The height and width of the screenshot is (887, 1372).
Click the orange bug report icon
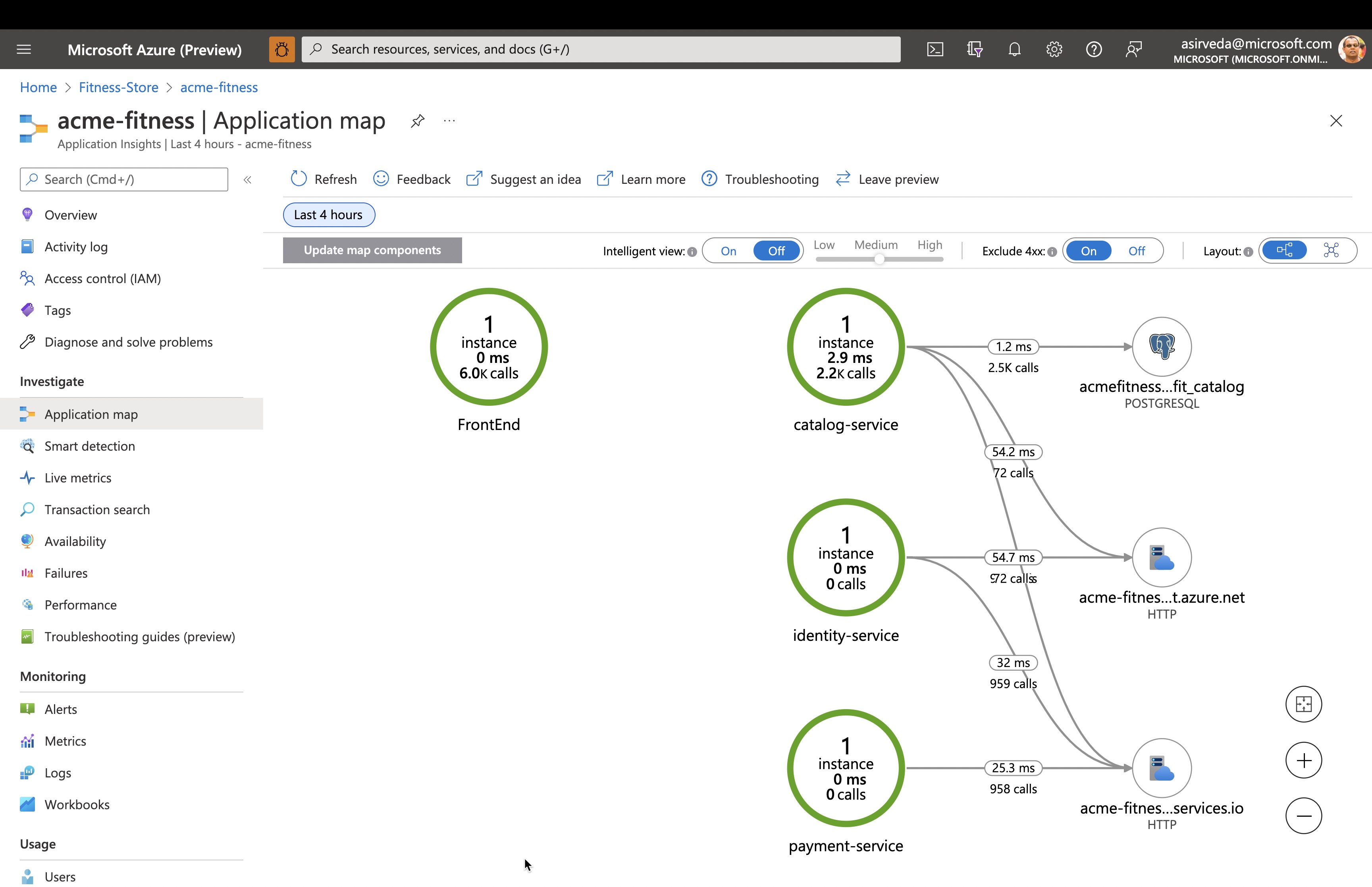pyautogui.click(x=281, y=50)
